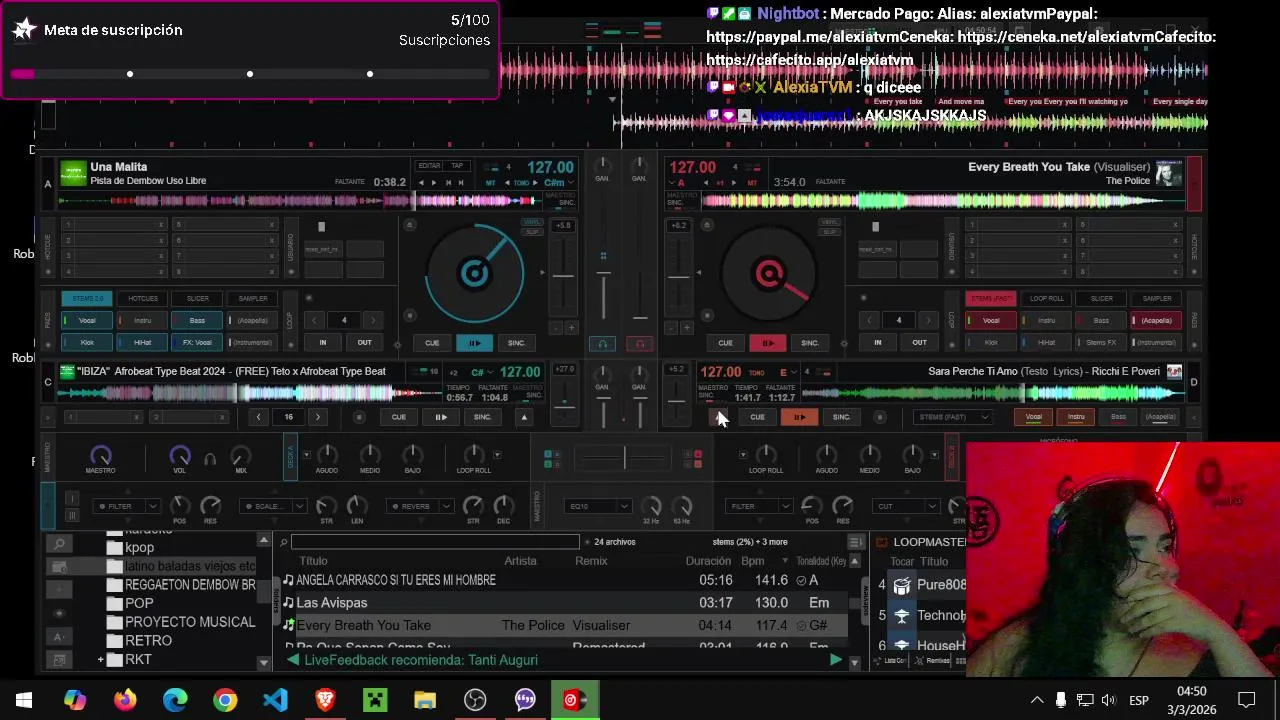Toggle Instru stem on deck D
Screen dimensions: 1280x720
[x=1076, y=417]
